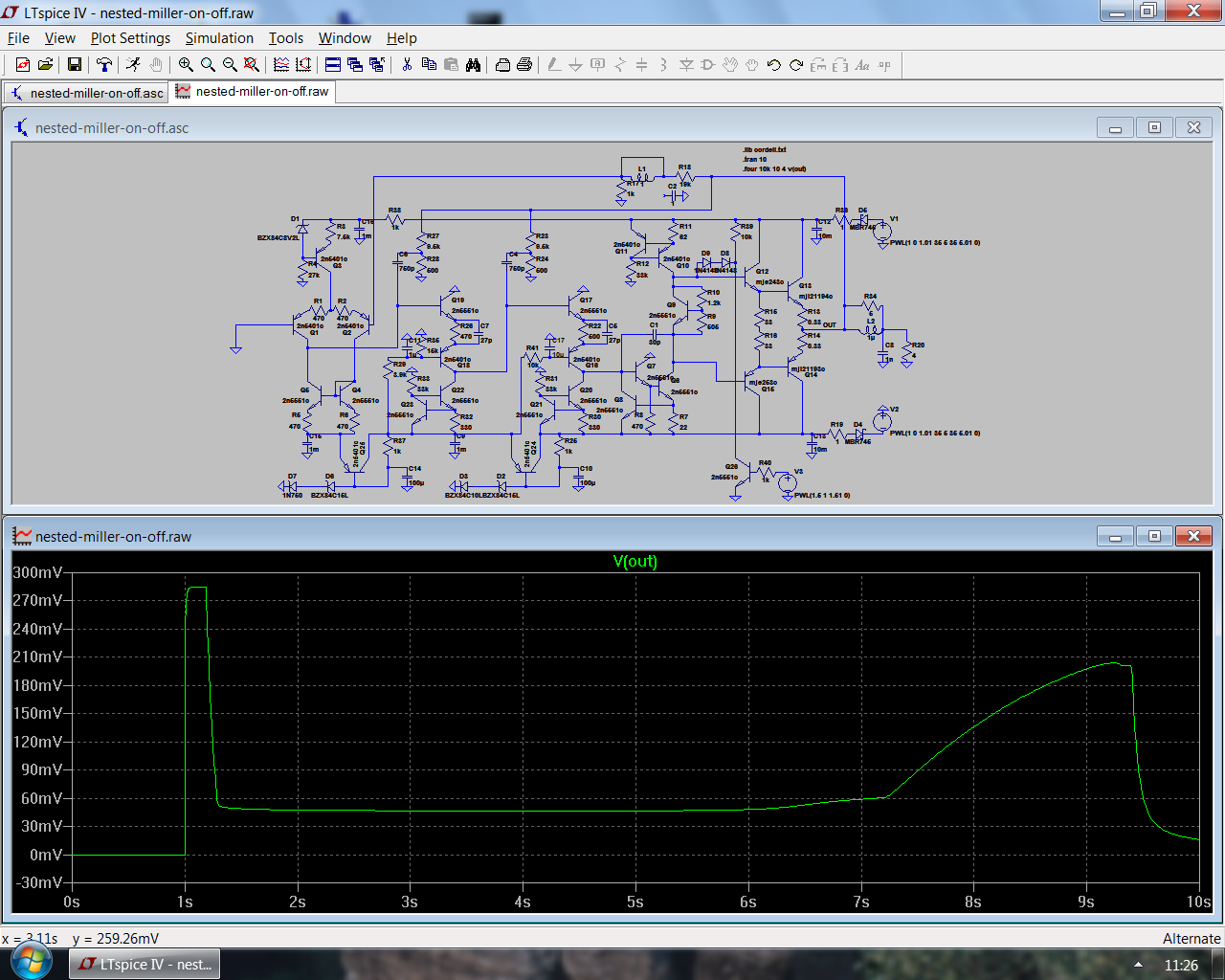Click status bar y = 259.26mV readout
Screen dimensions: 1225x980
pyautogui.click(x=116, y=939)
